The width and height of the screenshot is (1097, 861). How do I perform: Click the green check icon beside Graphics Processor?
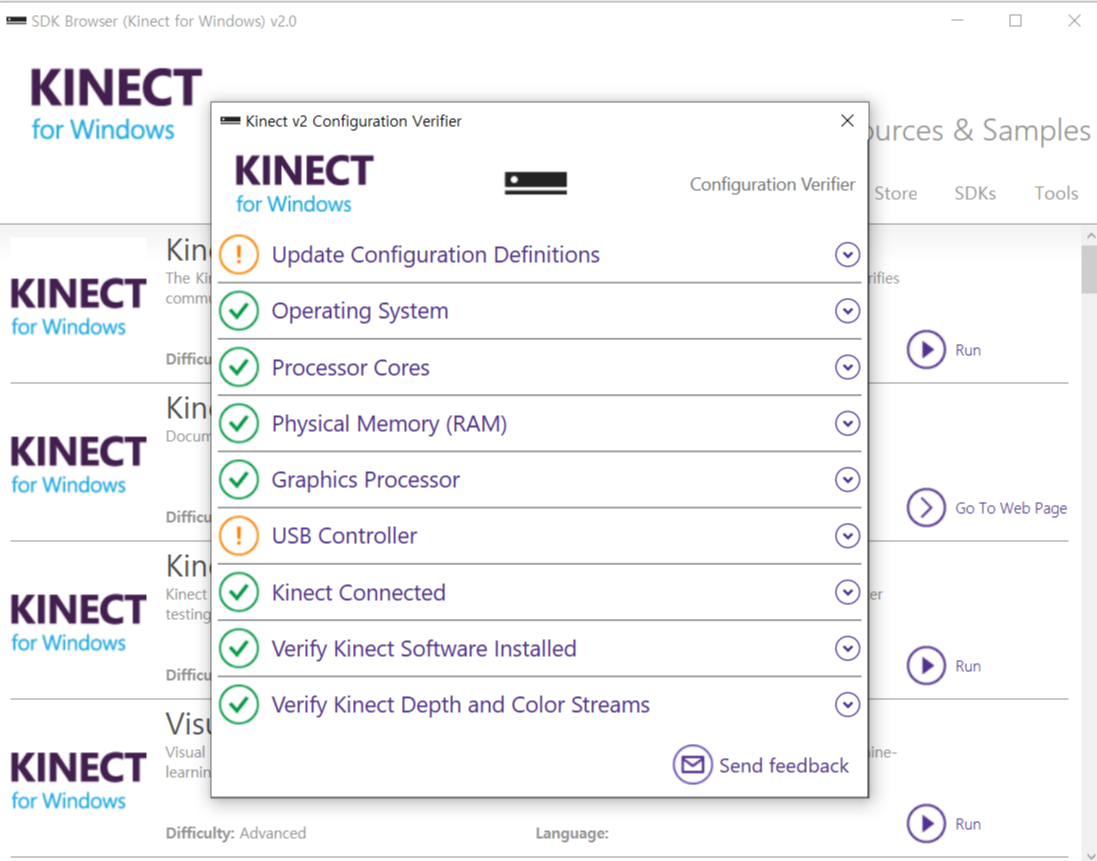[239, 480]
